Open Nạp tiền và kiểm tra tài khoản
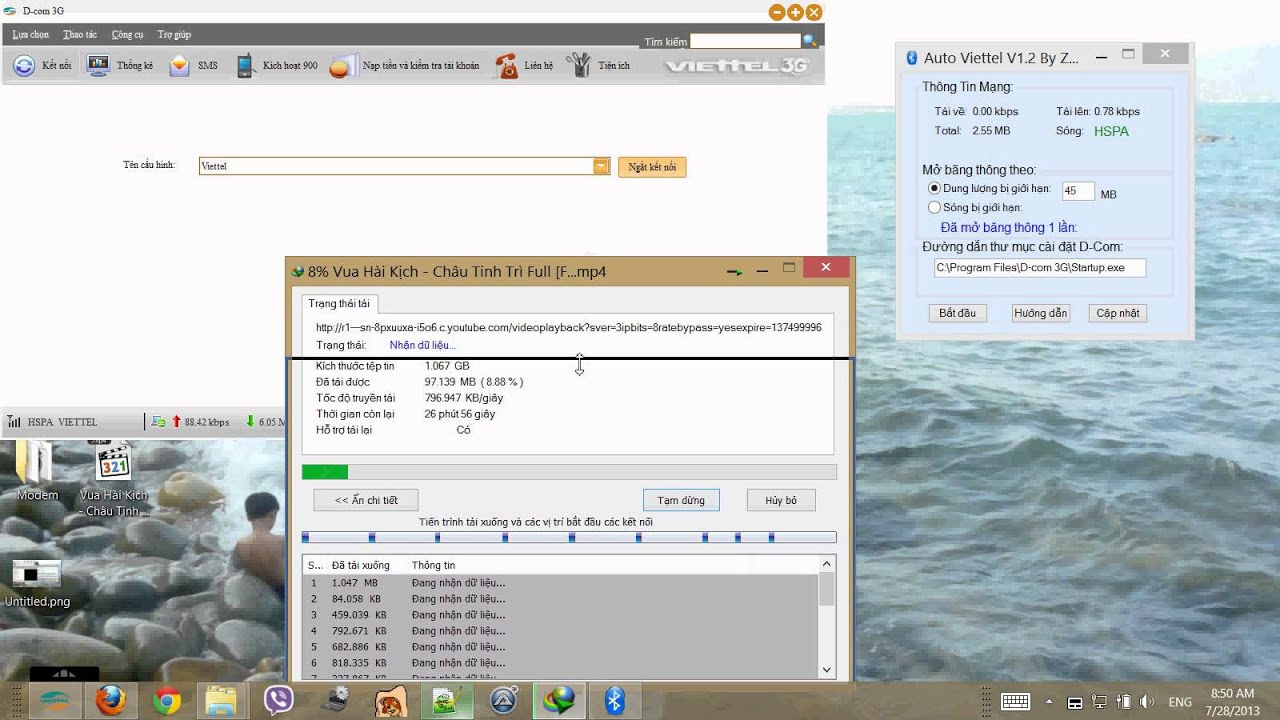Viewport: 1280px width, 720px height. 404,66
